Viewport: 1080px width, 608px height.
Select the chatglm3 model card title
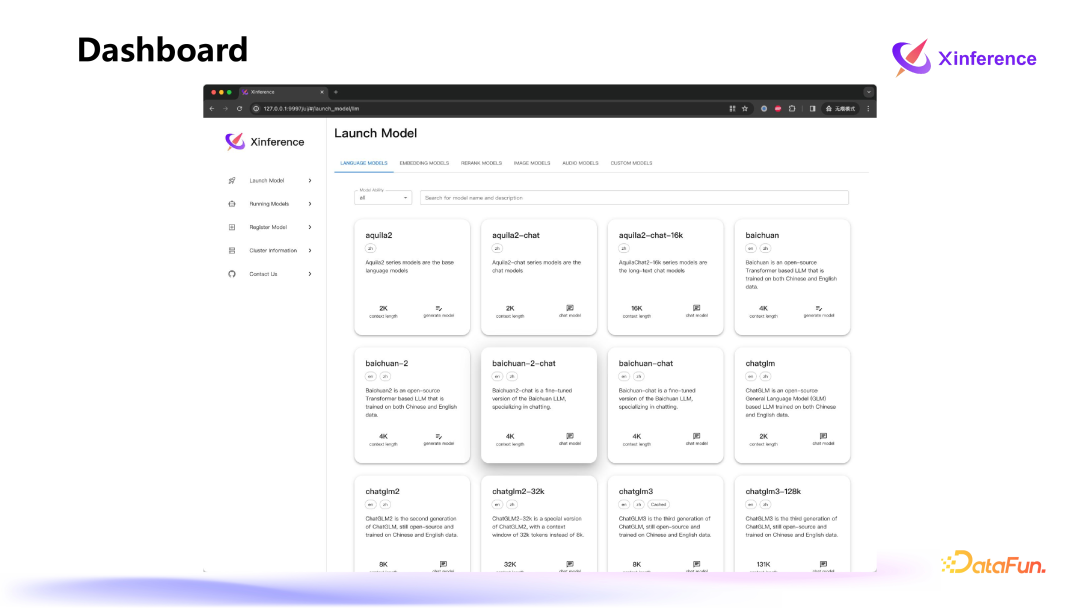(636, 492)
